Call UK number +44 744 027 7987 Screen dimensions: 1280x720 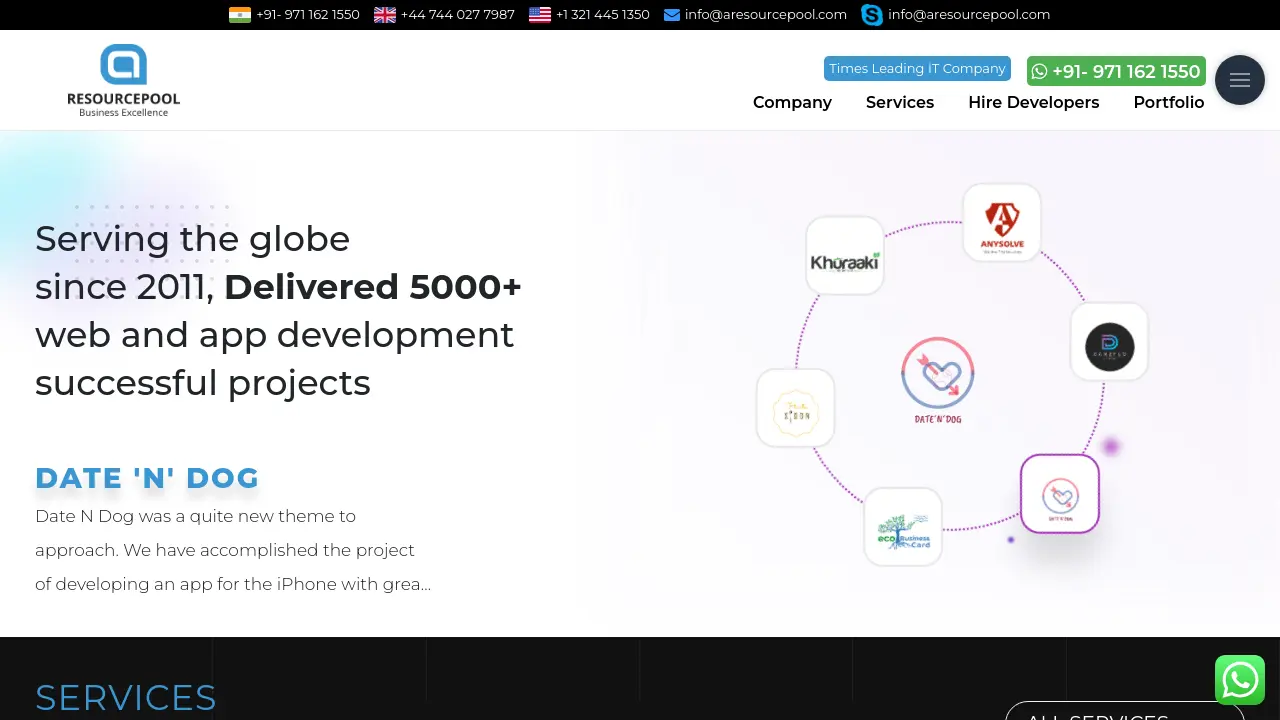(x=458, y=15)
